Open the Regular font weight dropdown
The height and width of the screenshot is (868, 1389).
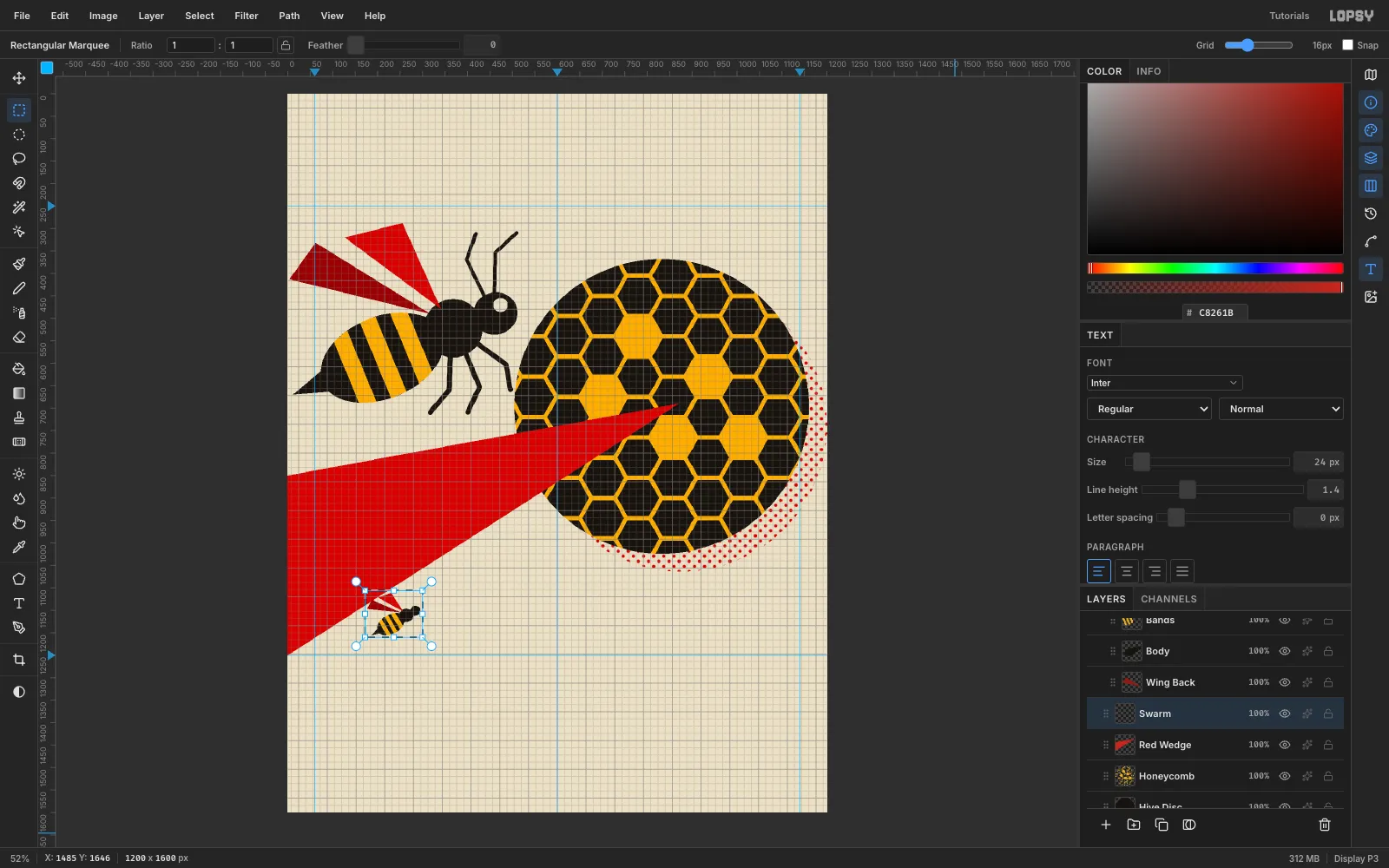(1149, 409)
